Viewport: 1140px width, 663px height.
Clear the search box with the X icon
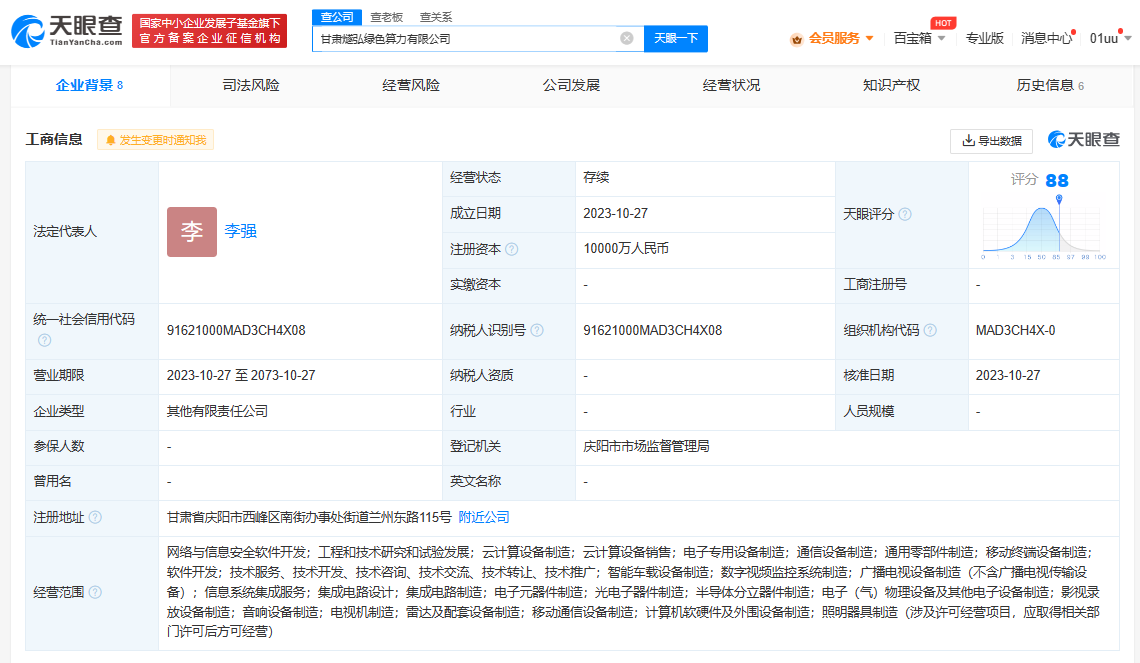coord(627,39)
